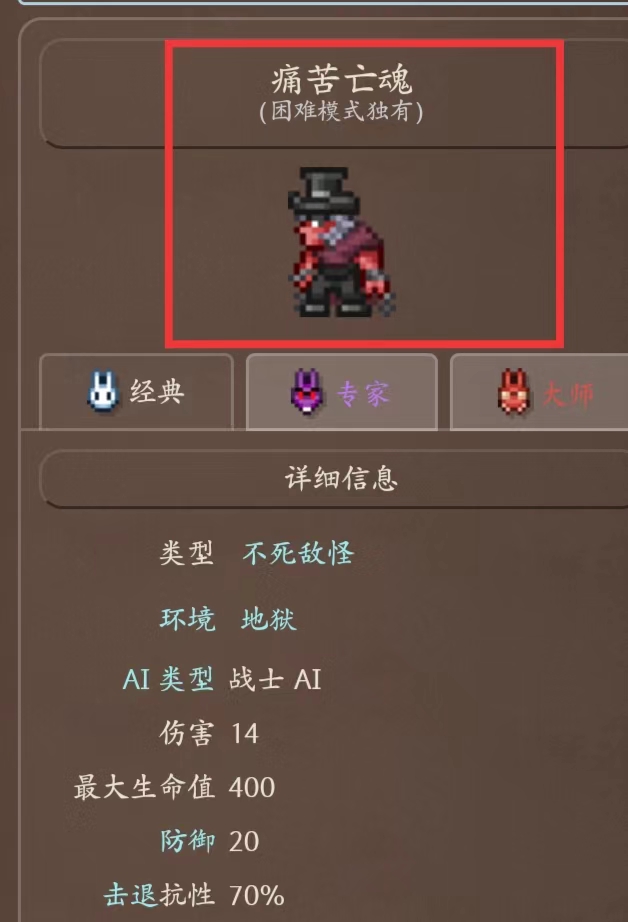This screenshot has width=628, height=922.
Task: Select the damage value 14
Action: point(245,733)
